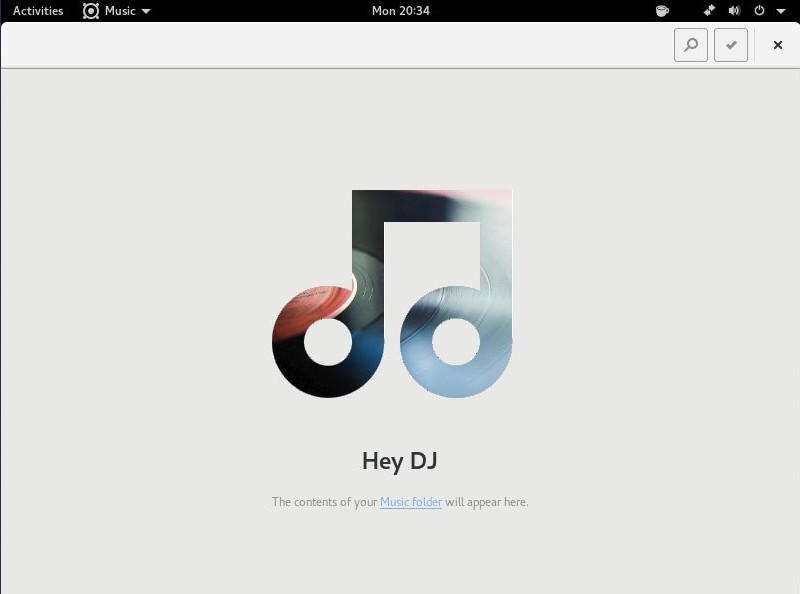Screen dimensions: 800x594
Task: Open the Music folder link
Action: pos(411,502)
